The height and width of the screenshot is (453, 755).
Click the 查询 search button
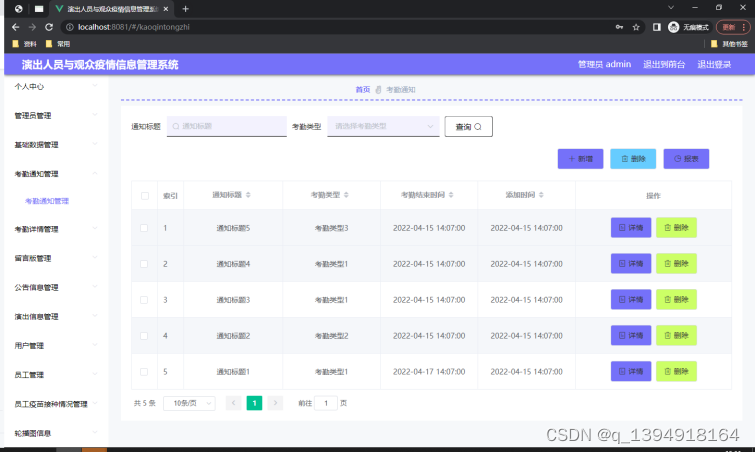coord(469,127)
